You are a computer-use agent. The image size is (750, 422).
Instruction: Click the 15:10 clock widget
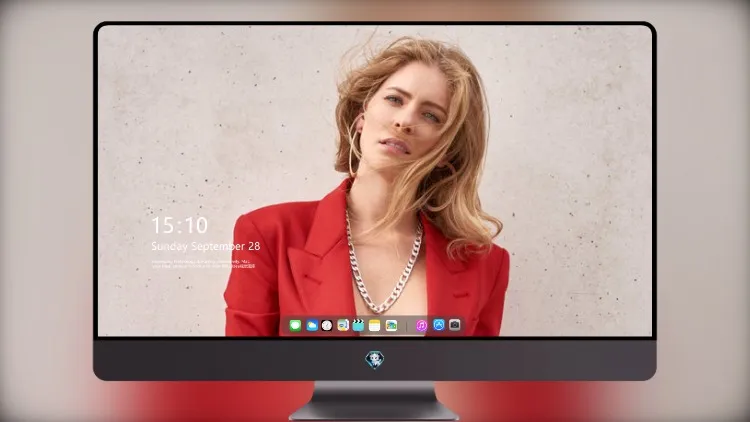pos(179,225)
